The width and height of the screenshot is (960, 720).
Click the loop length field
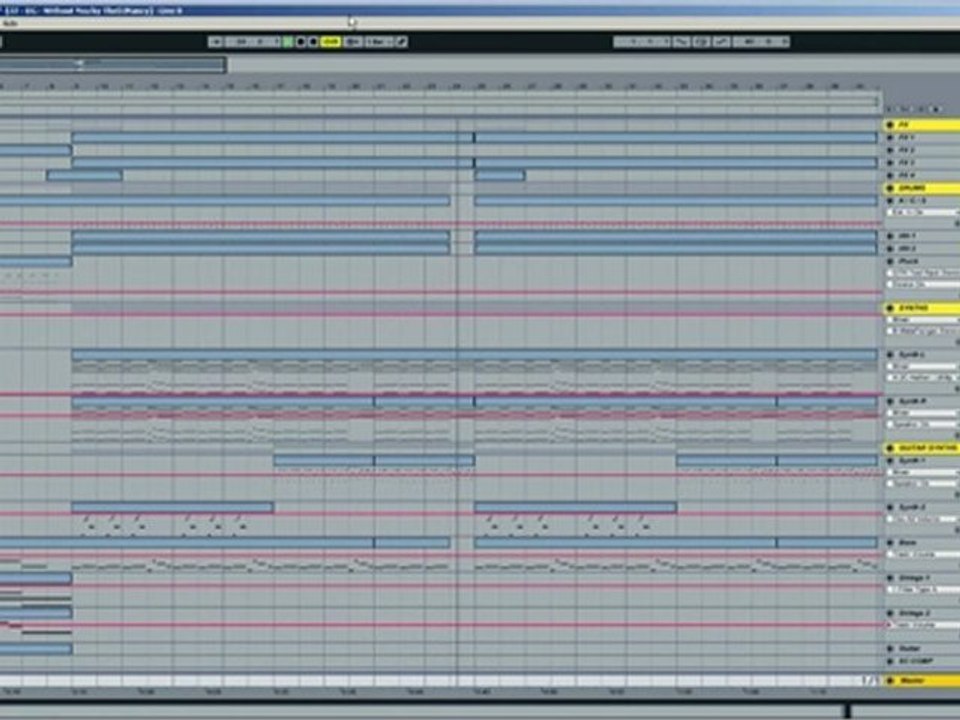tap(761, 42)
